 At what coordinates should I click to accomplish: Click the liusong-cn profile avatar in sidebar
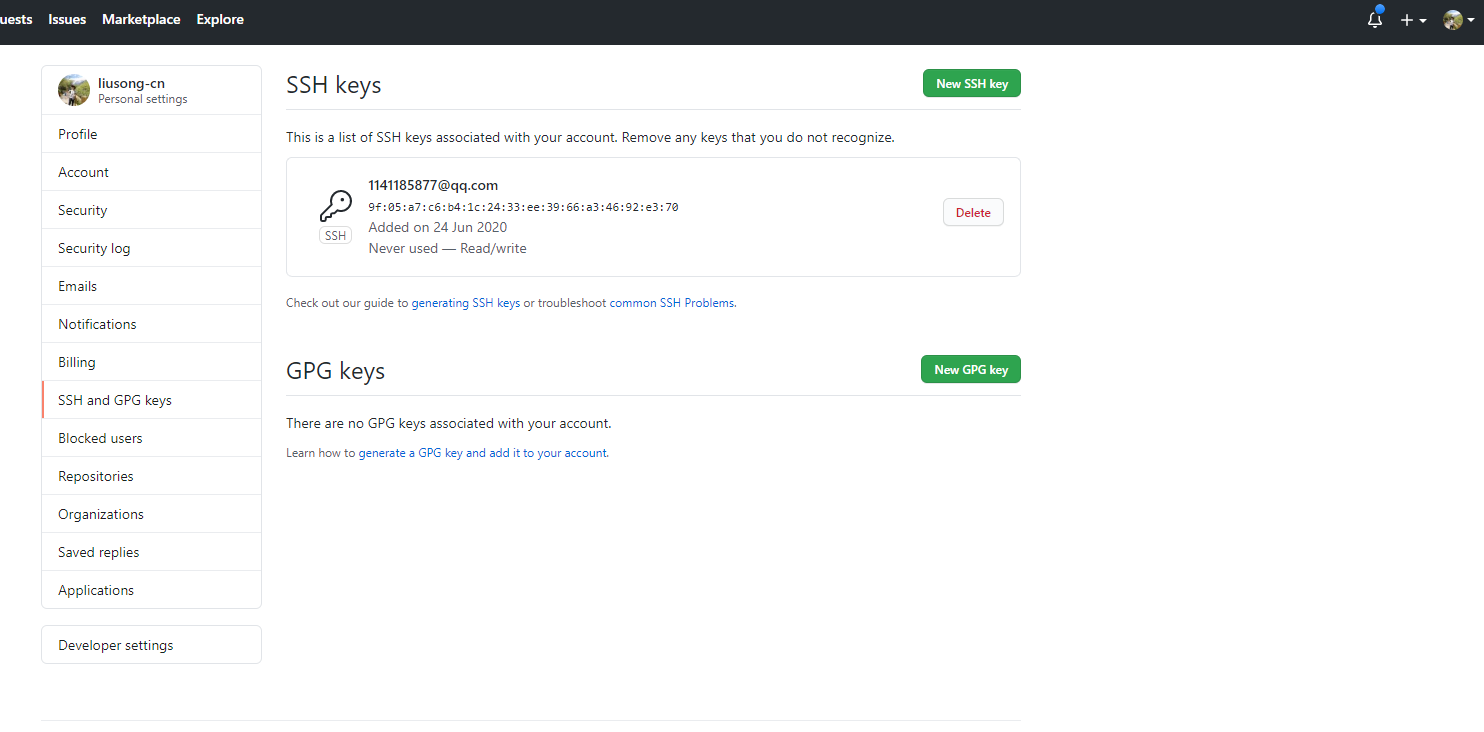pyautogui.click(x=74, y=90)
